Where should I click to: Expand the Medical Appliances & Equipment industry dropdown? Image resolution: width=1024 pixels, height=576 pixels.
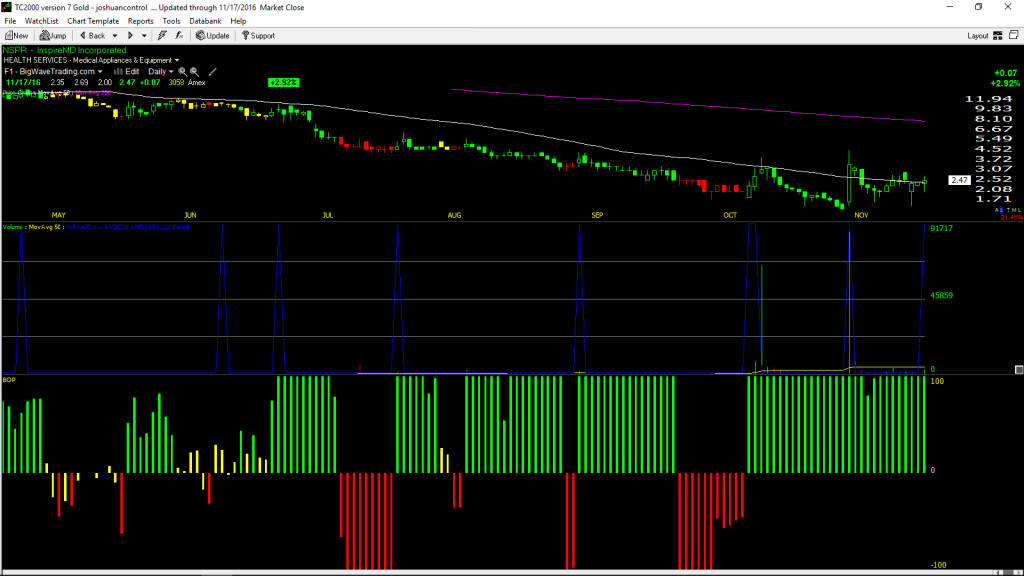coord(177,61)
